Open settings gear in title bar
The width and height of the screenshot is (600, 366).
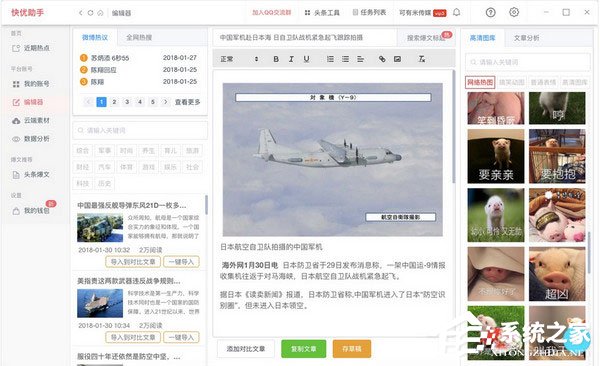514,12
